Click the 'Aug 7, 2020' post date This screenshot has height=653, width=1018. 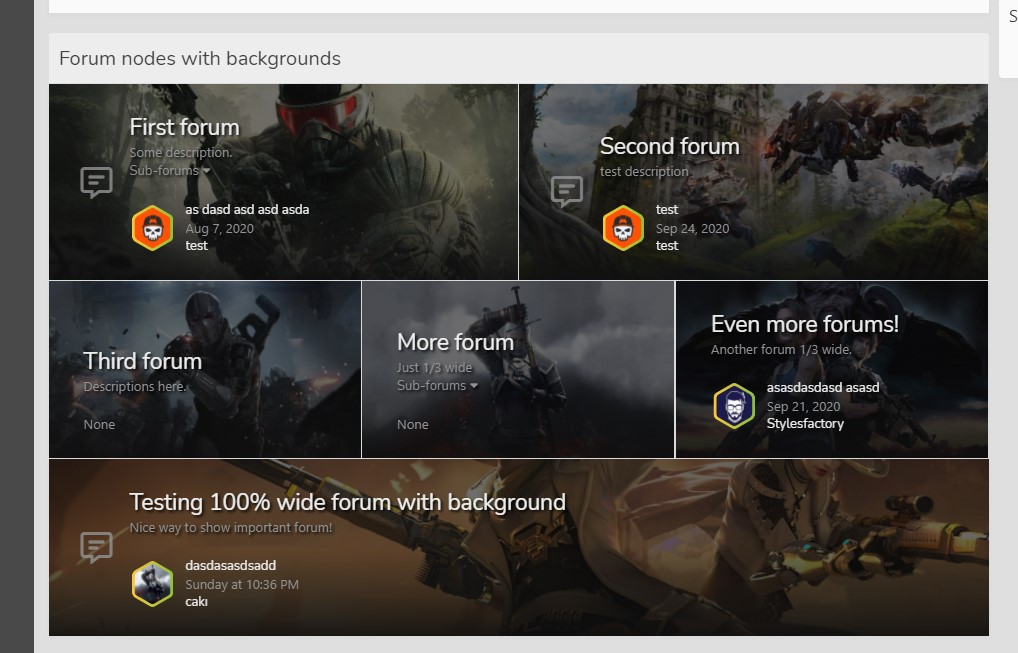click(219, 228)
